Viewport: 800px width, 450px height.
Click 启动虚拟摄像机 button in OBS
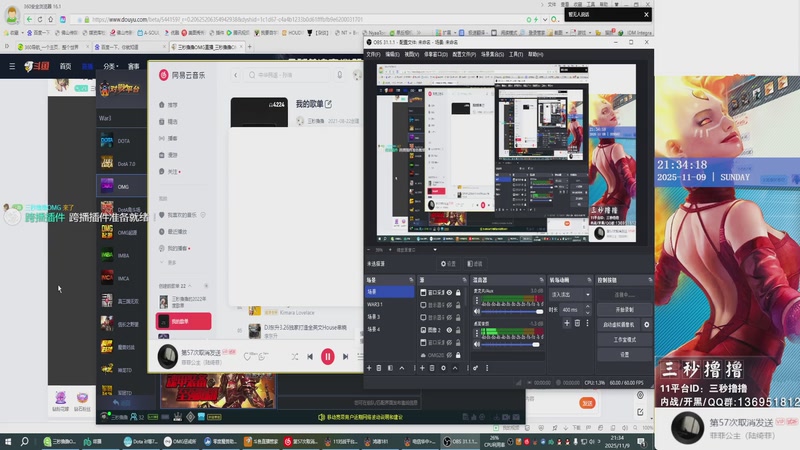[619, 324]
